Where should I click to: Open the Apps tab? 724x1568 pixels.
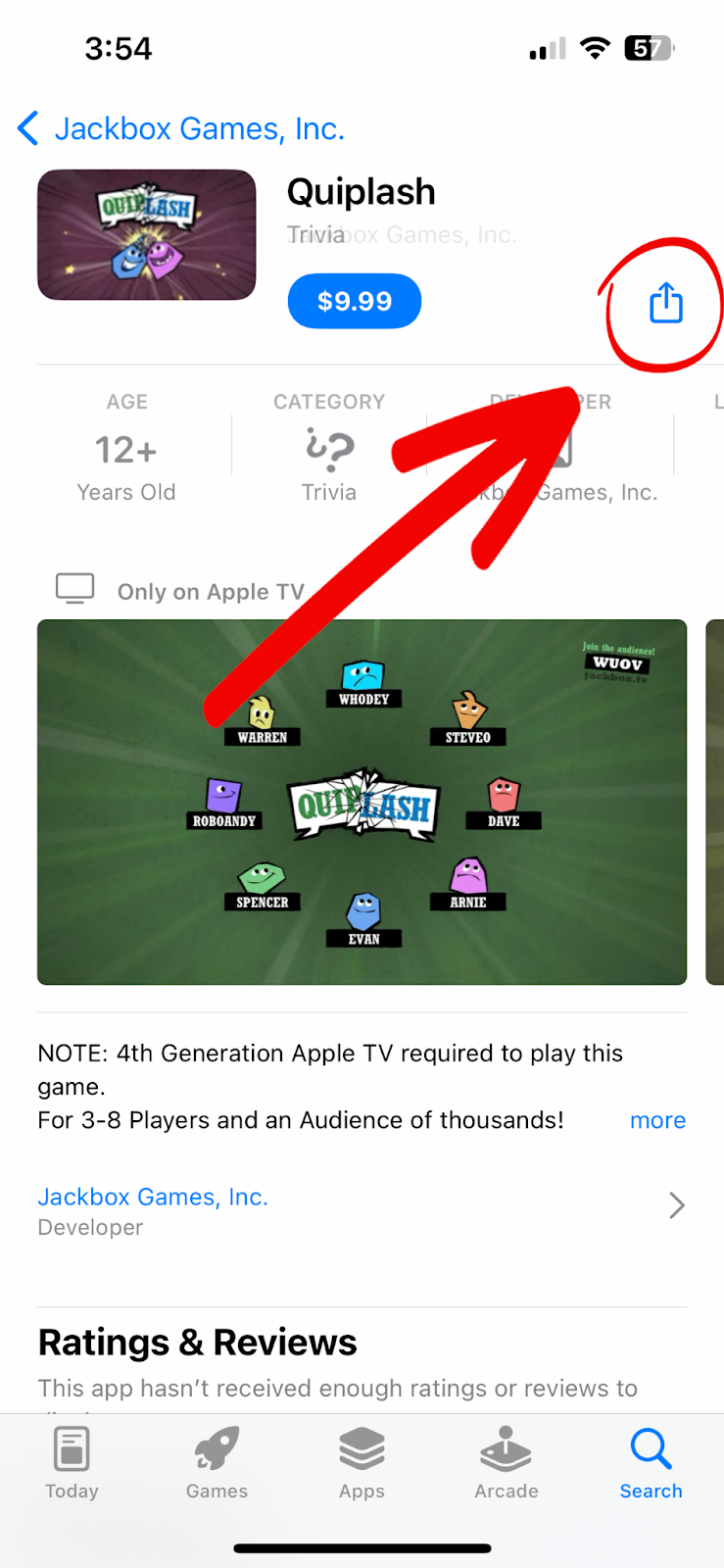(x=362, y=1462)
